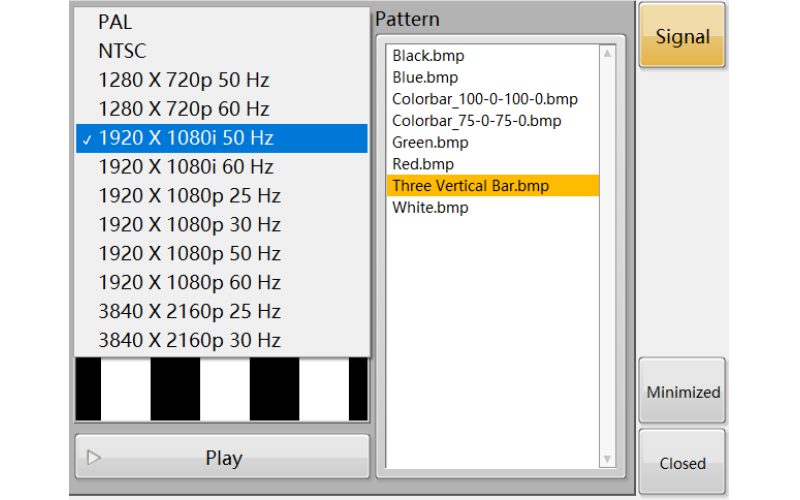Select White.bmp pattern

(492, 208)
